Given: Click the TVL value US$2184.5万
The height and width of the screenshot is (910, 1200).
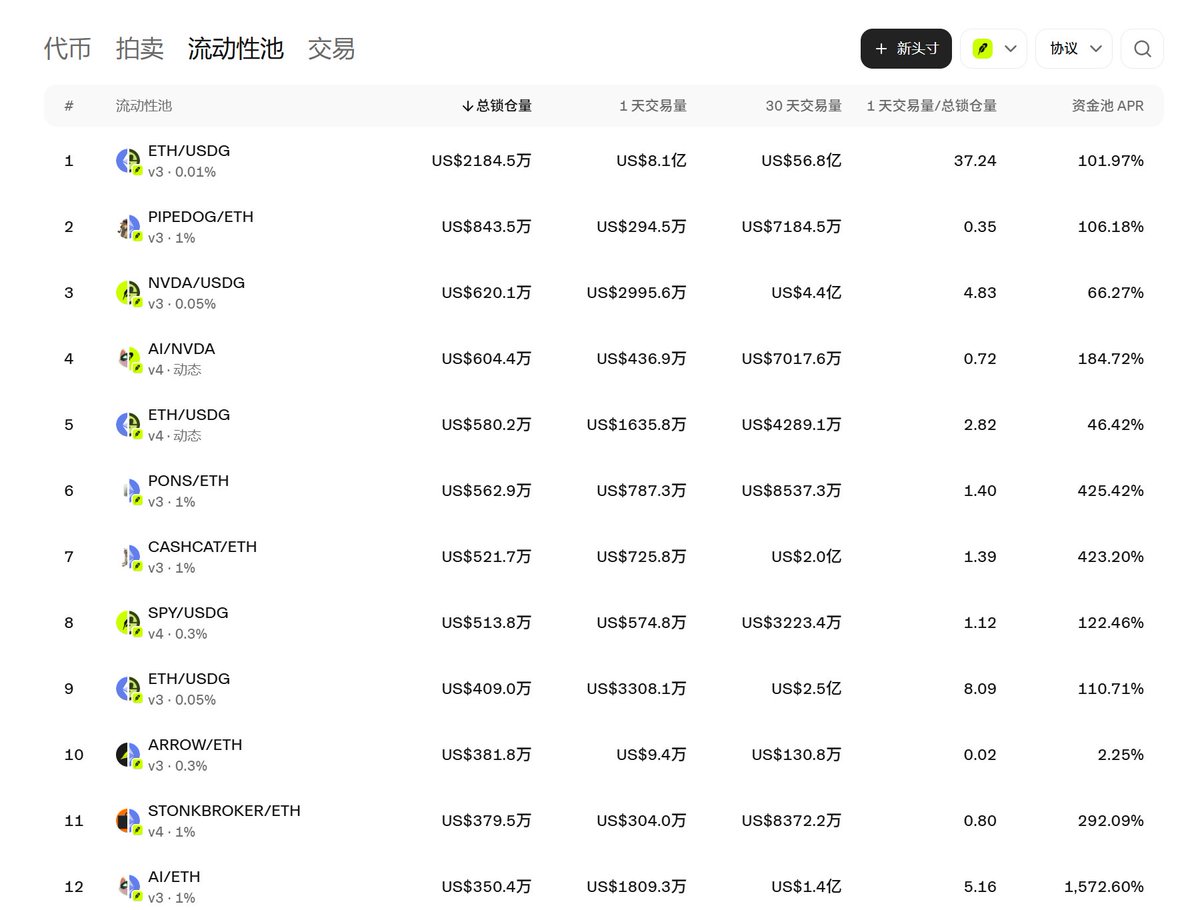Looking at the screenshot, I should (481, 161).
